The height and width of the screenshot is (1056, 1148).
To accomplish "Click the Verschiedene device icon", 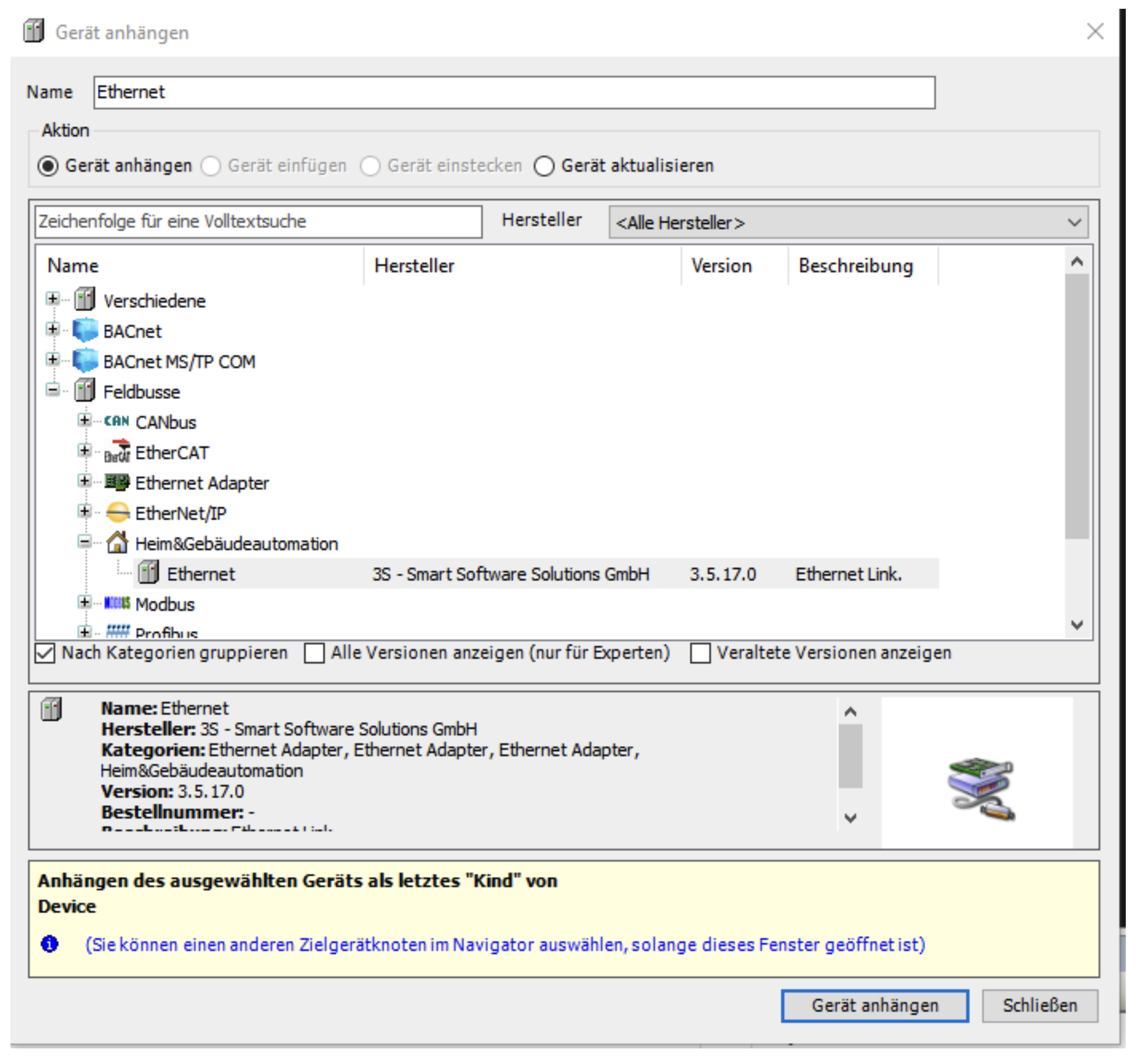I will (85, 300).
